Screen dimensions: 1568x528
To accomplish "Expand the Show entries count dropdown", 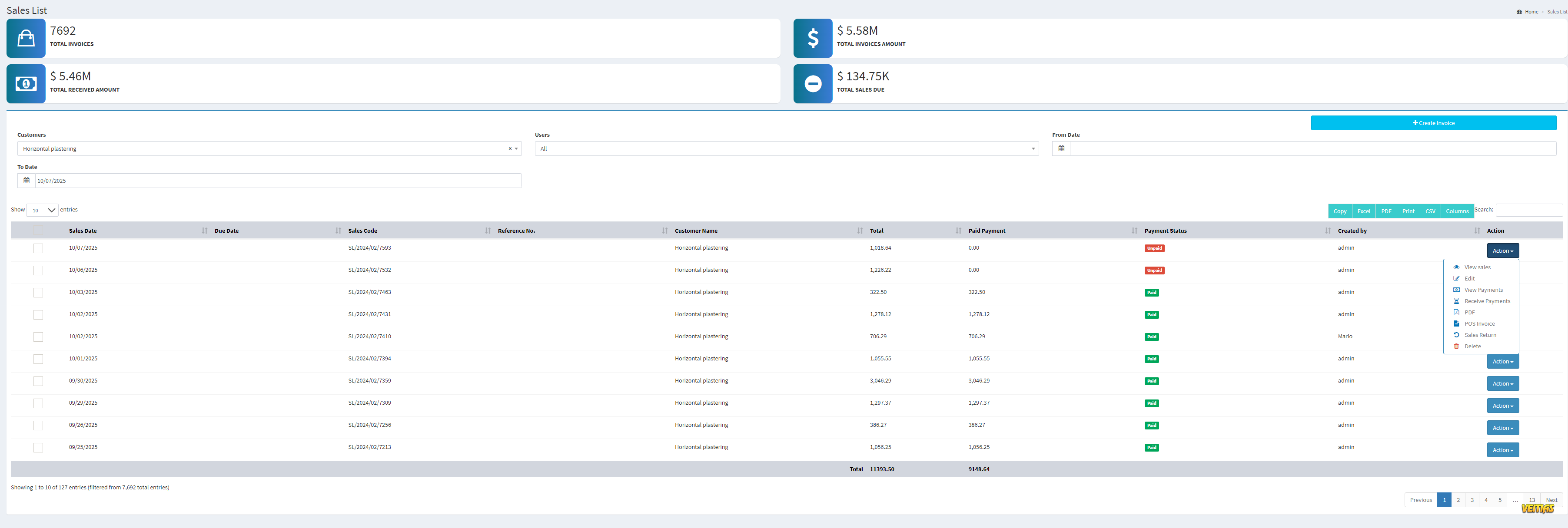I will 43,210.
